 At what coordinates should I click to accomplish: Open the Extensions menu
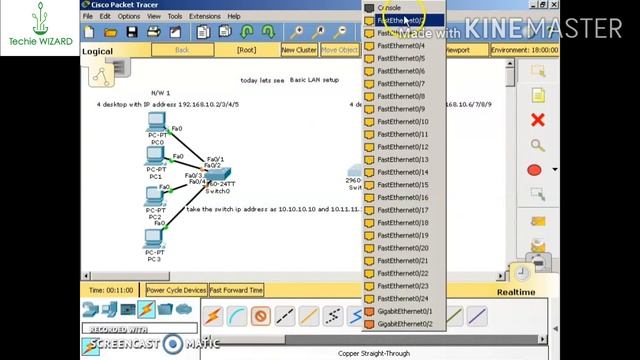[x=204, y=16]
